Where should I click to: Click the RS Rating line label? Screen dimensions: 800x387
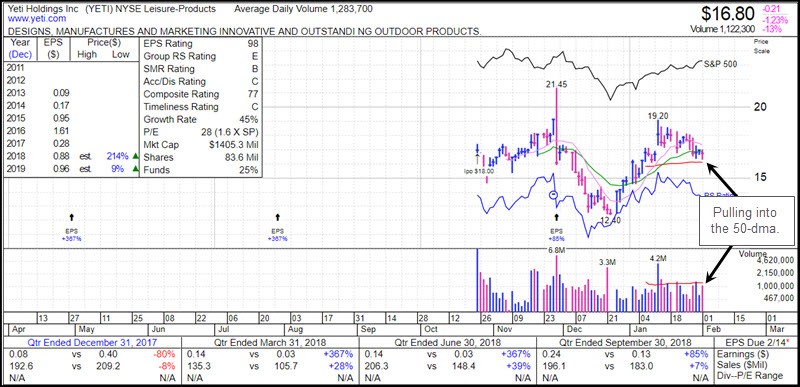[x=720, y=195]
